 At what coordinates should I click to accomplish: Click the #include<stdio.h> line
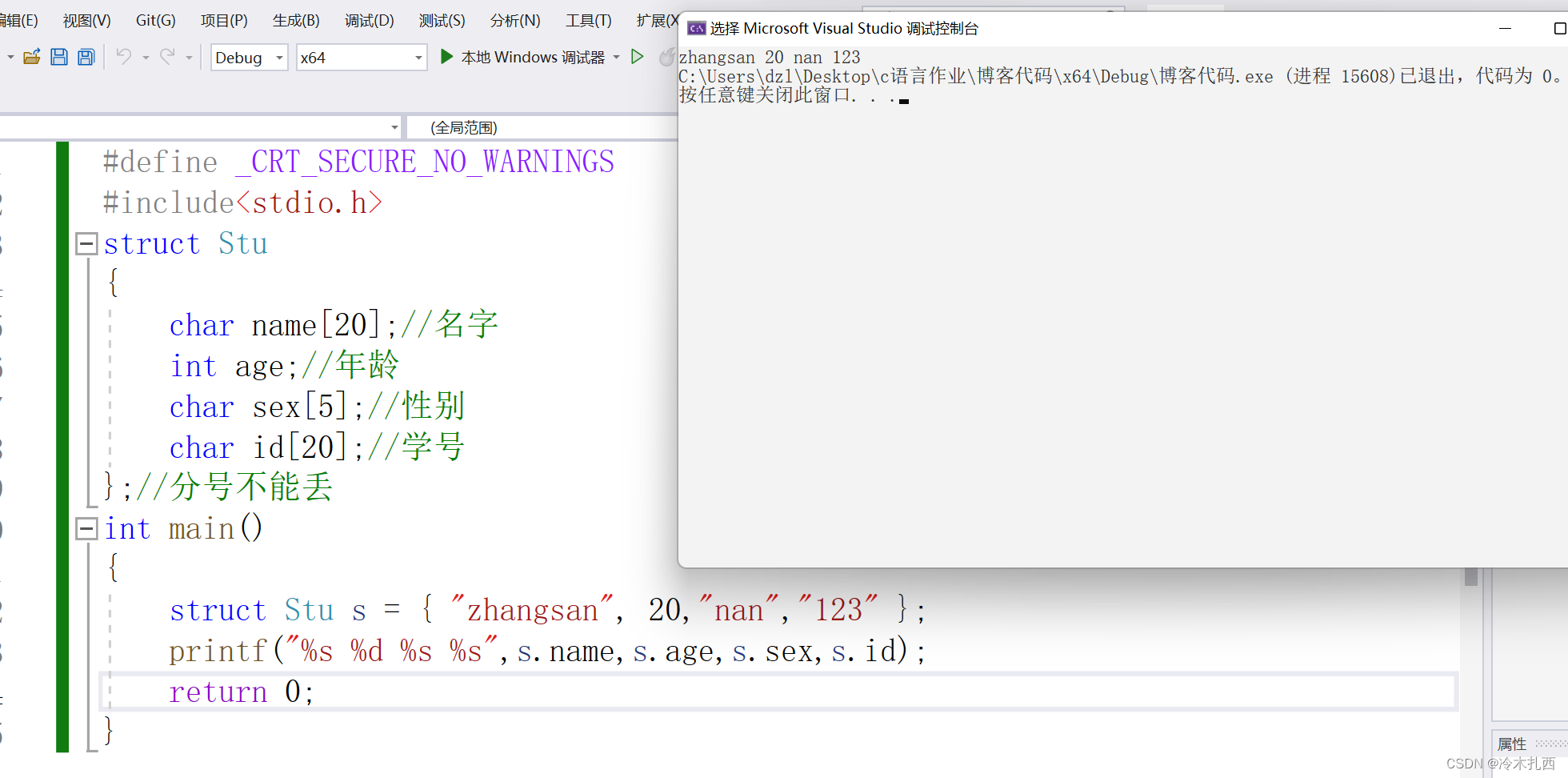click(x=242, y=203)
